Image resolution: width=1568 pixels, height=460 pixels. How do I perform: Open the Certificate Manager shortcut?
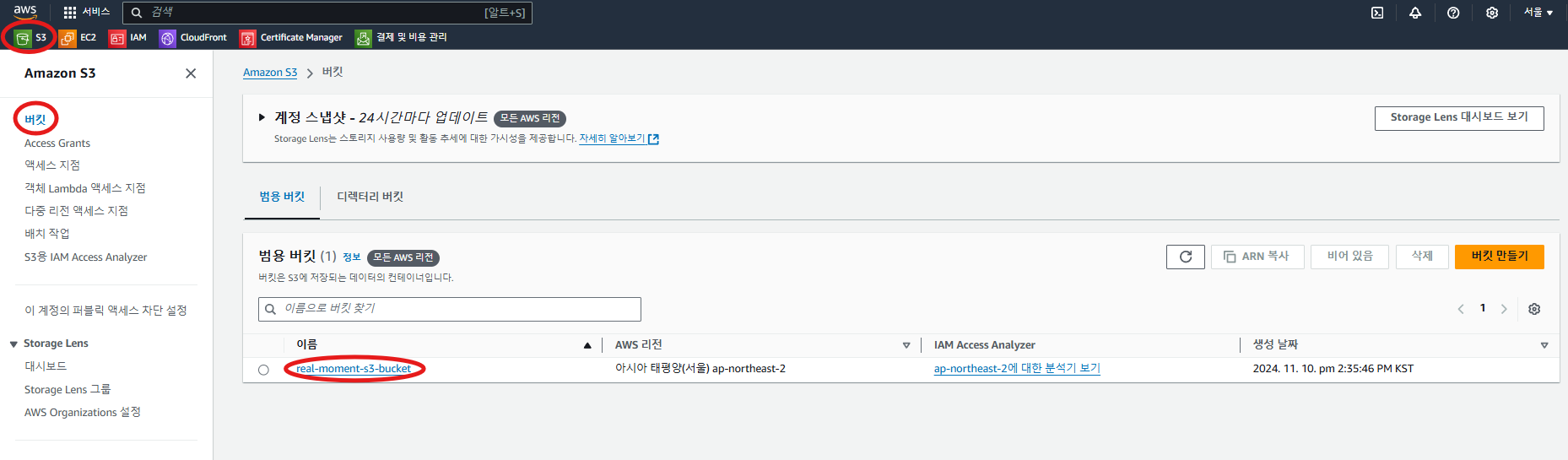pyautogui.click(x=291, y=38)
